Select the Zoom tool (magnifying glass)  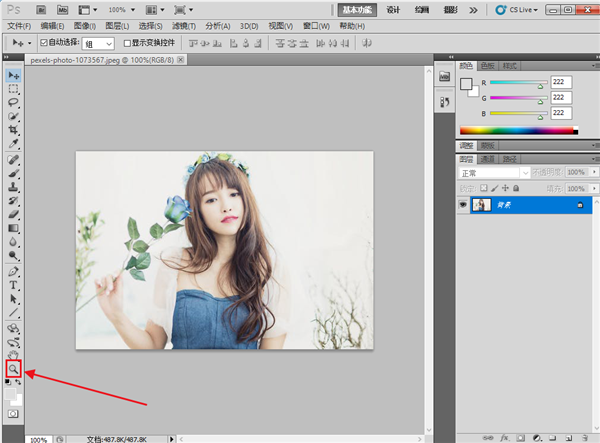pyautogui.click(x=14, y=369)
